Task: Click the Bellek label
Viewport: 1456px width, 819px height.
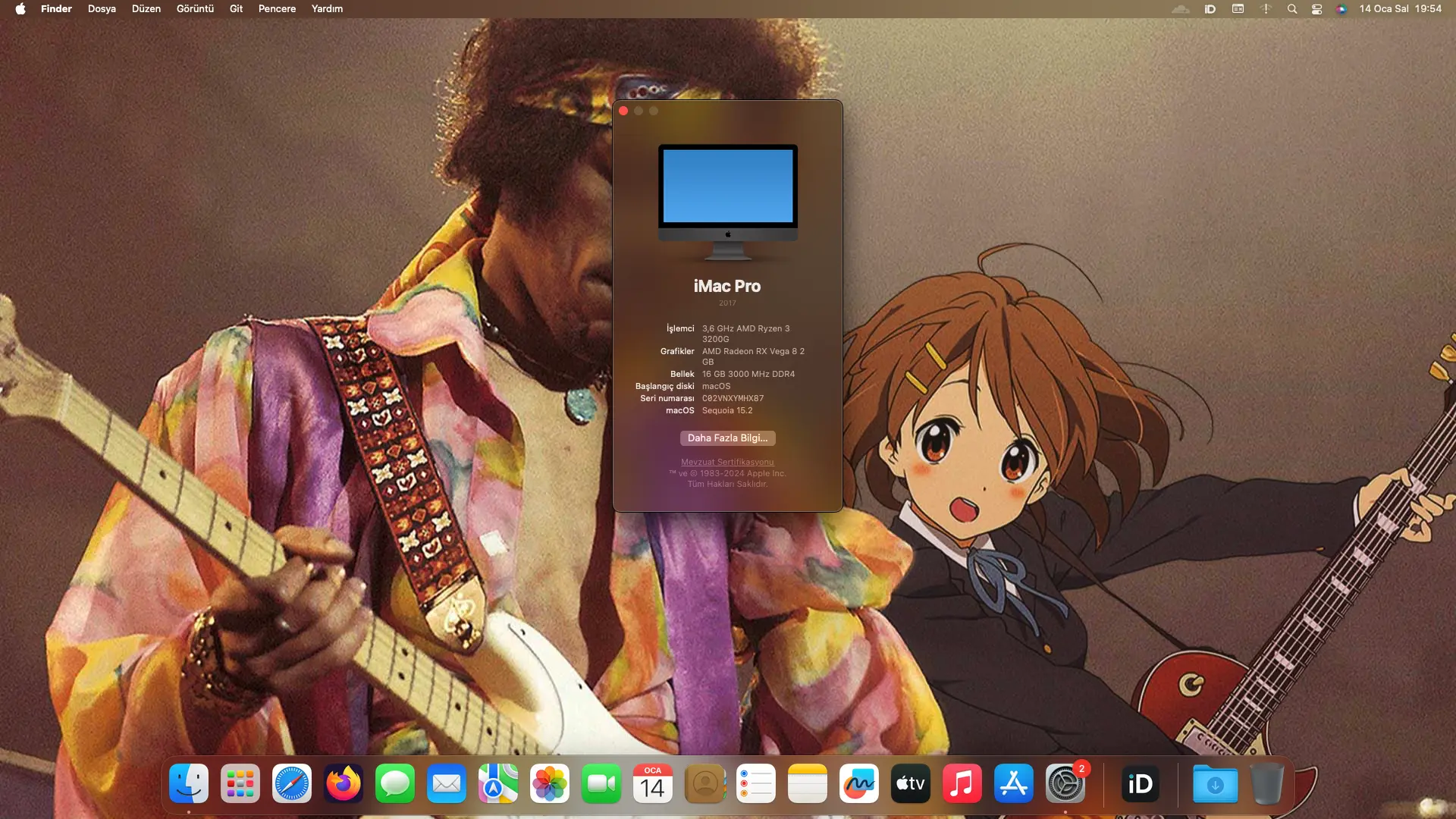Action: (682, 374)
